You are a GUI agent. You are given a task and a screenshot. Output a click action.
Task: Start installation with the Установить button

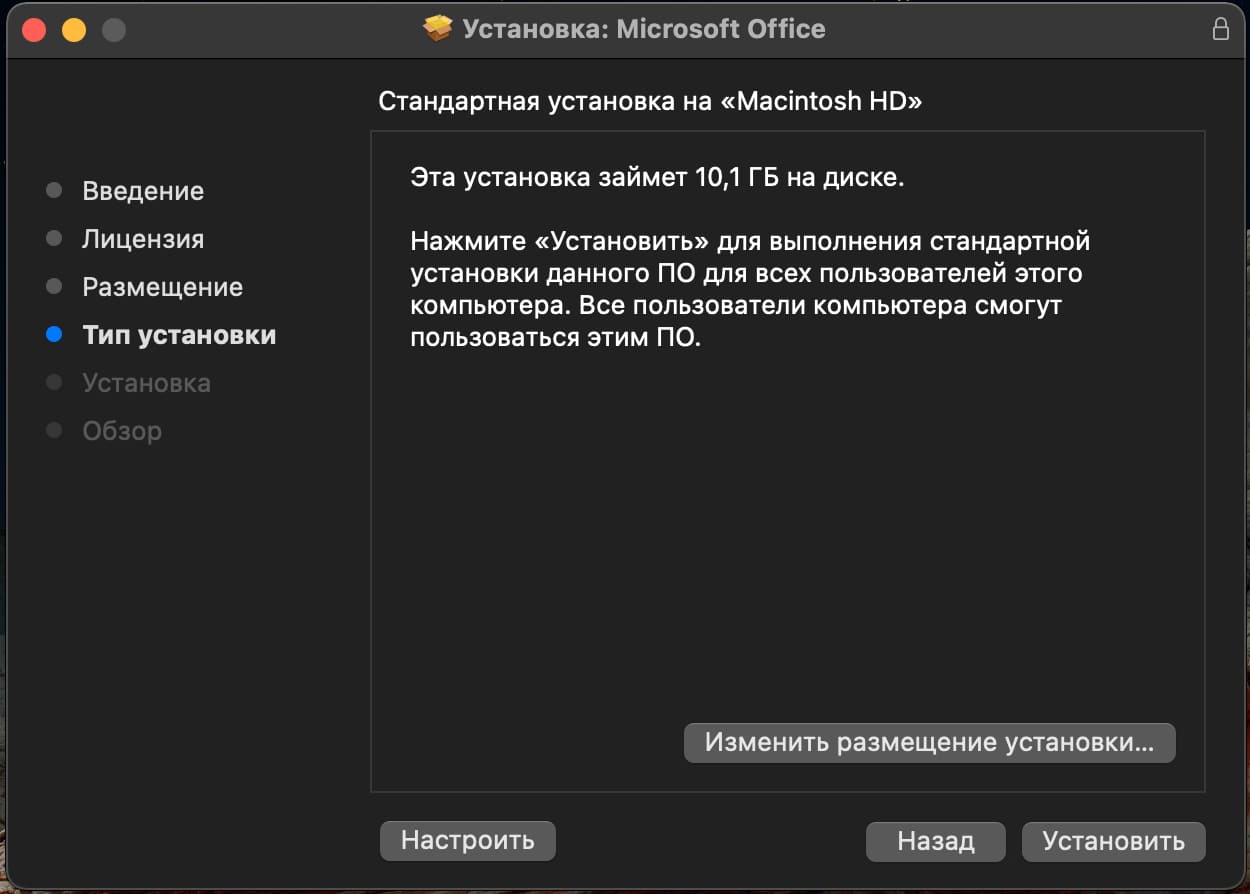click(x=1113, y=842)
